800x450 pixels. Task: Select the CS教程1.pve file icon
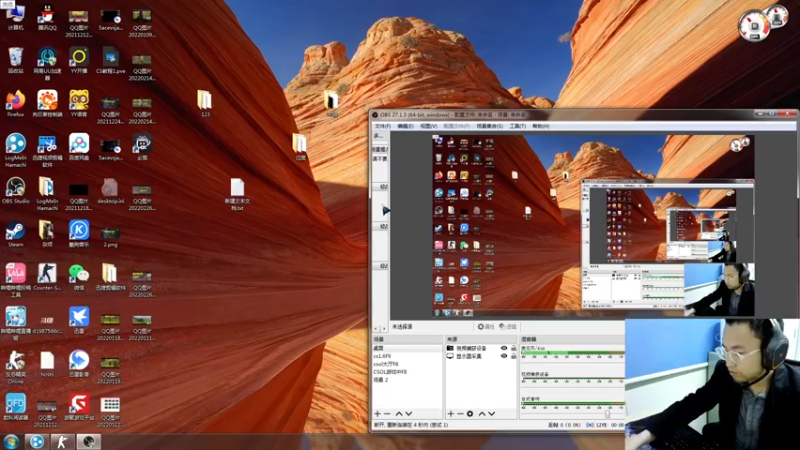pyautogui.click(x=110, y=60)
